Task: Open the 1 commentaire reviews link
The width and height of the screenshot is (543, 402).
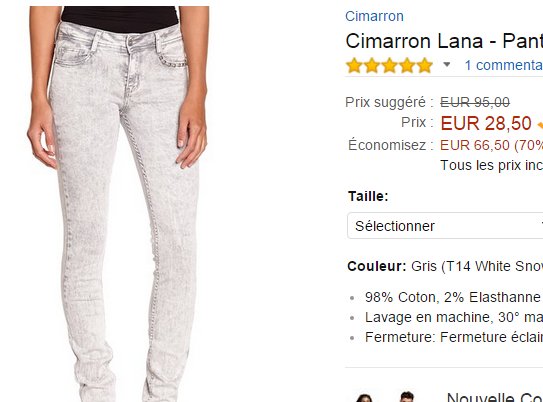Action: (x=504, y=65)
